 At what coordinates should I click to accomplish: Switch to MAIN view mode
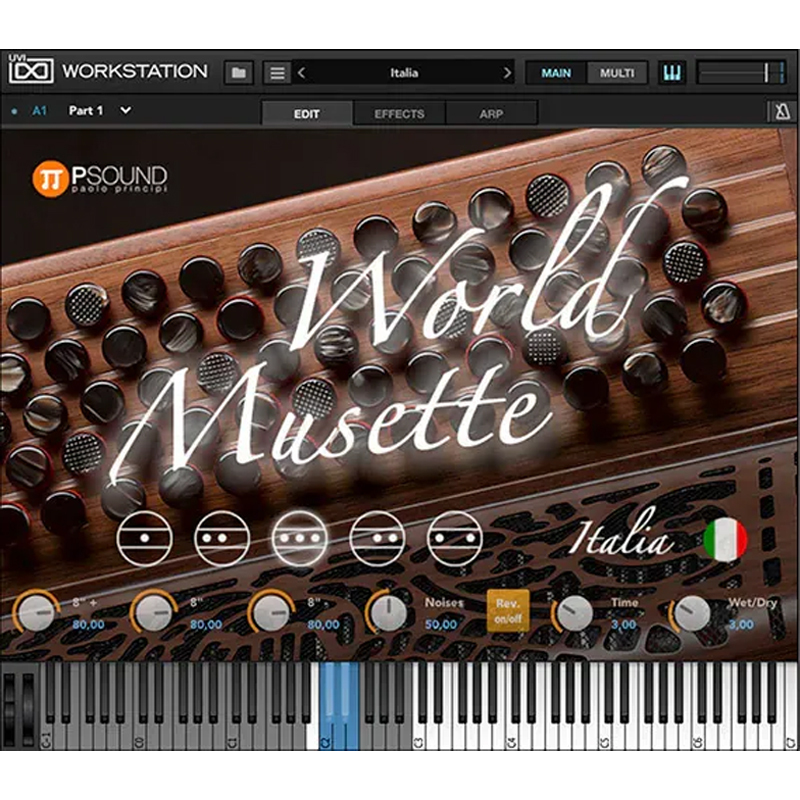(556, 73)
